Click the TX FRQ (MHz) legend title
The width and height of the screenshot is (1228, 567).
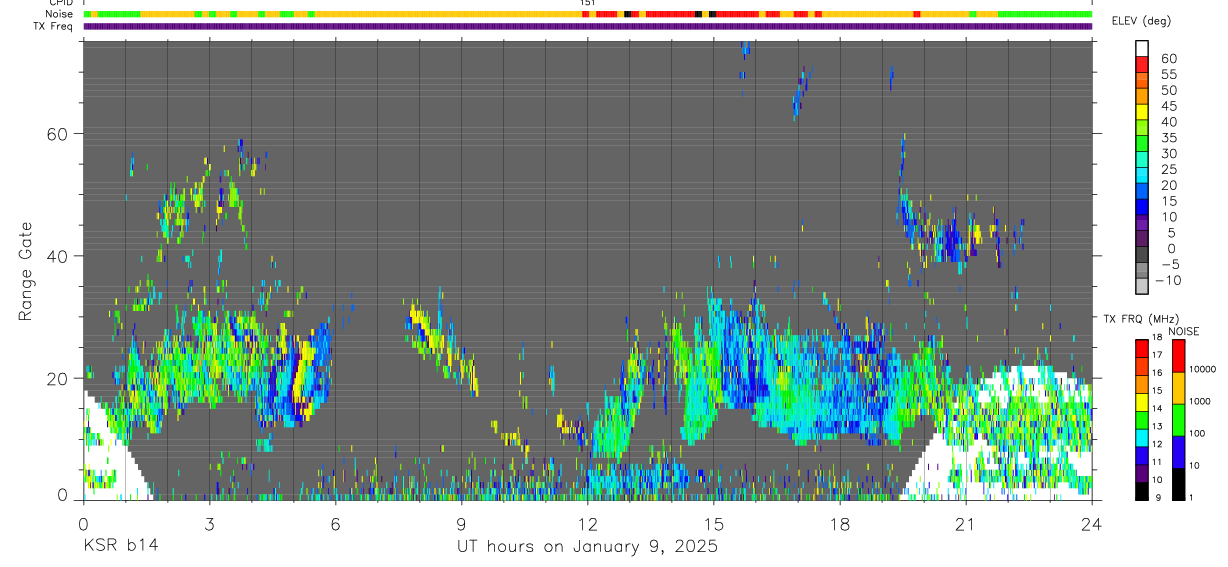coord(1133,319)
